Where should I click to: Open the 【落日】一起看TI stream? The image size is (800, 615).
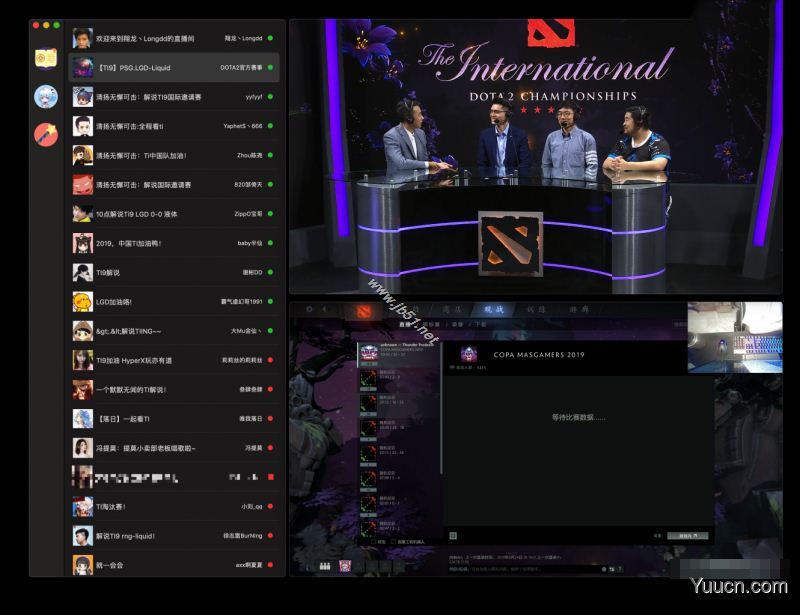173,418
